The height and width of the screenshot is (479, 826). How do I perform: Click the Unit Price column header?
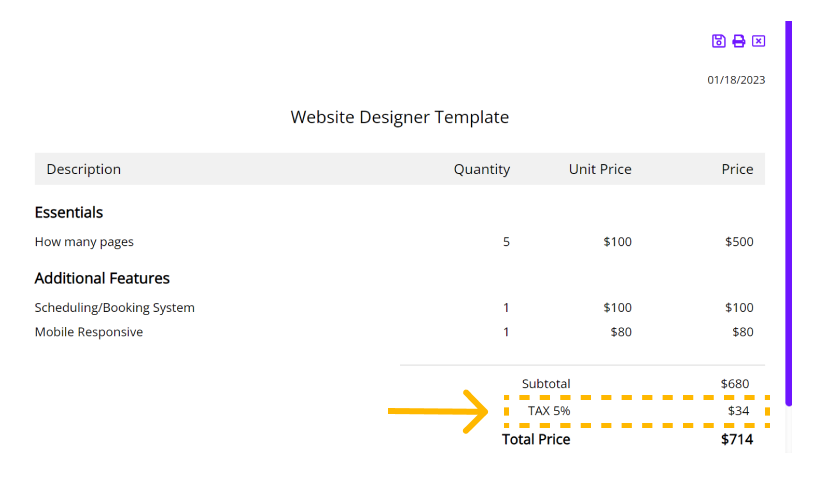tap(600, 169)
